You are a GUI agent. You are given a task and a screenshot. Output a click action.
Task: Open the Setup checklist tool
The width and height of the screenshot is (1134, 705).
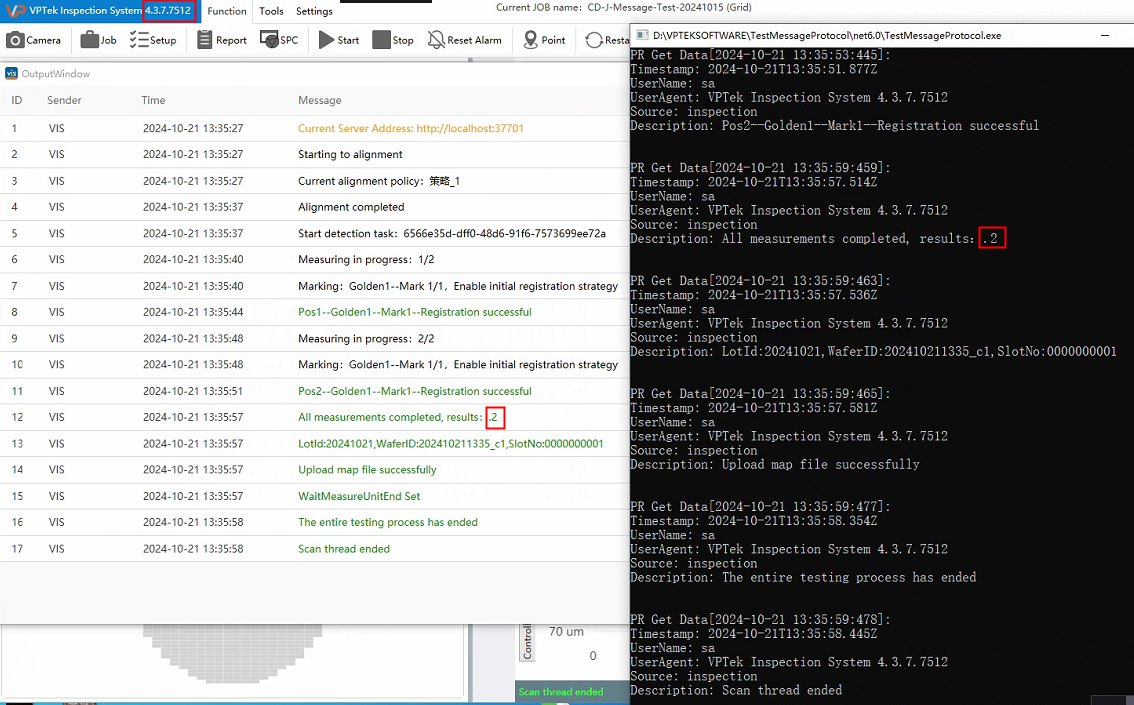[153, 40]
